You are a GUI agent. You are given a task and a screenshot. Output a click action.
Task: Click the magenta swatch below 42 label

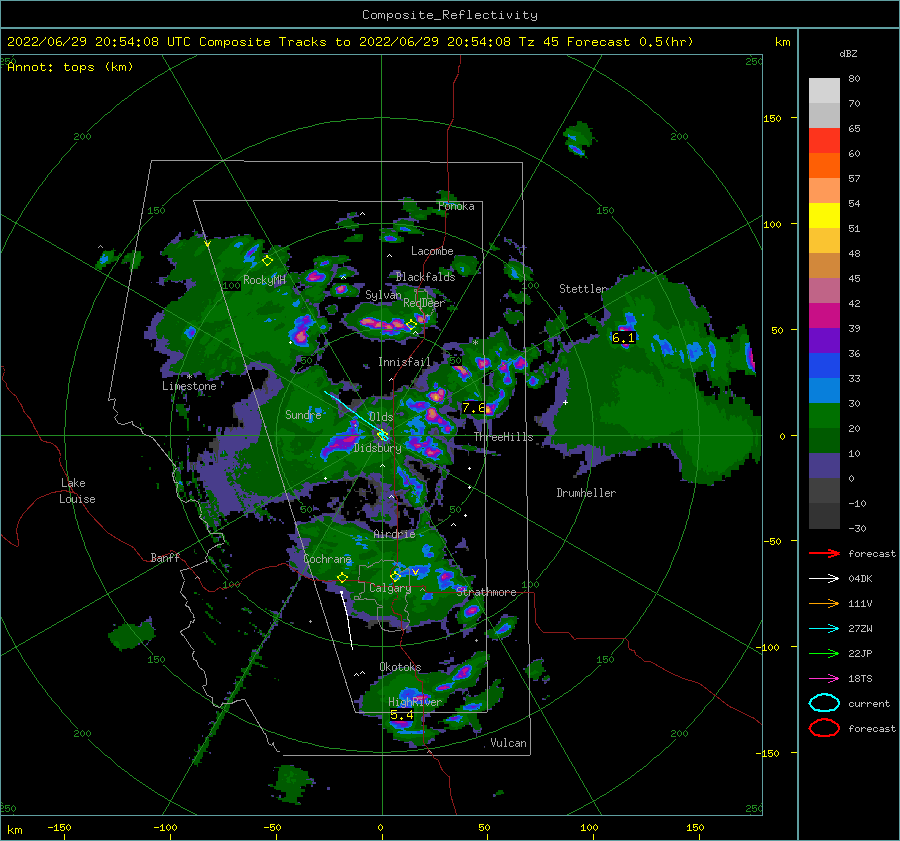tap(824, 316)
